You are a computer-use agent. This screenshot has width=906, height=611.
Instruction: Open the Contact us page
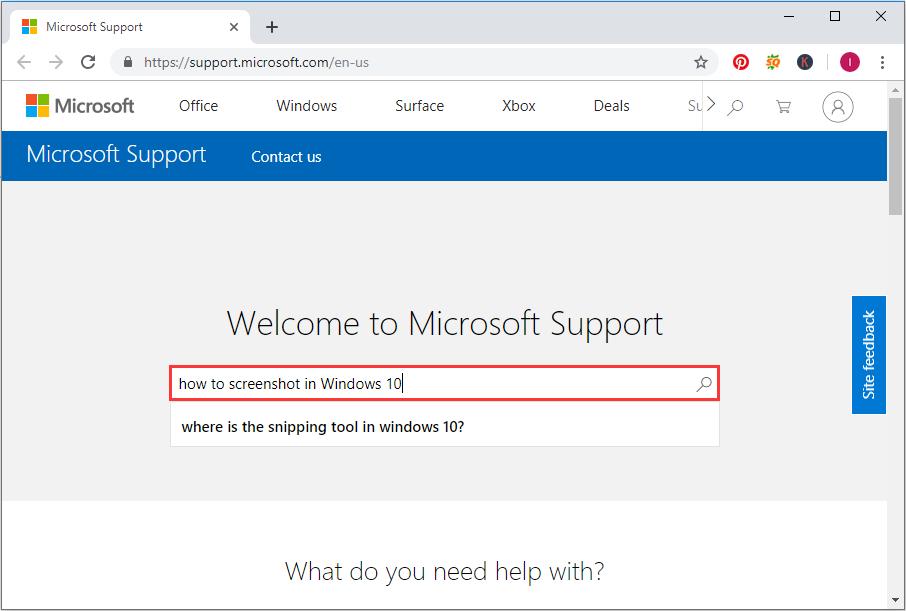click(286, 156)
